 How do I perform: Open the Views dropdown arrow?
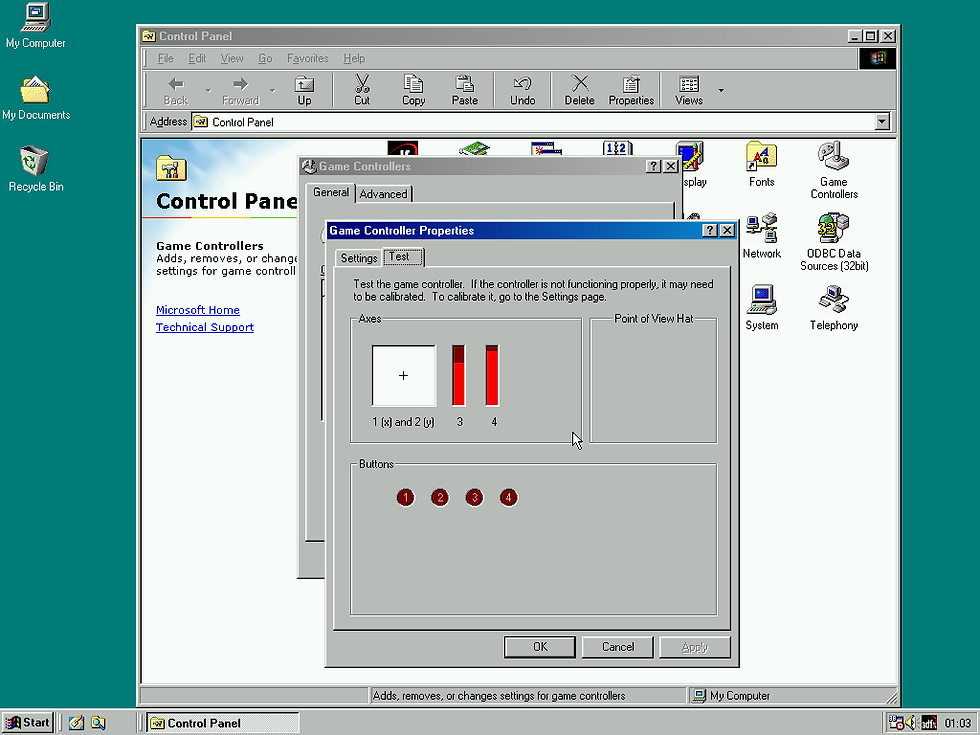(721, 91)
